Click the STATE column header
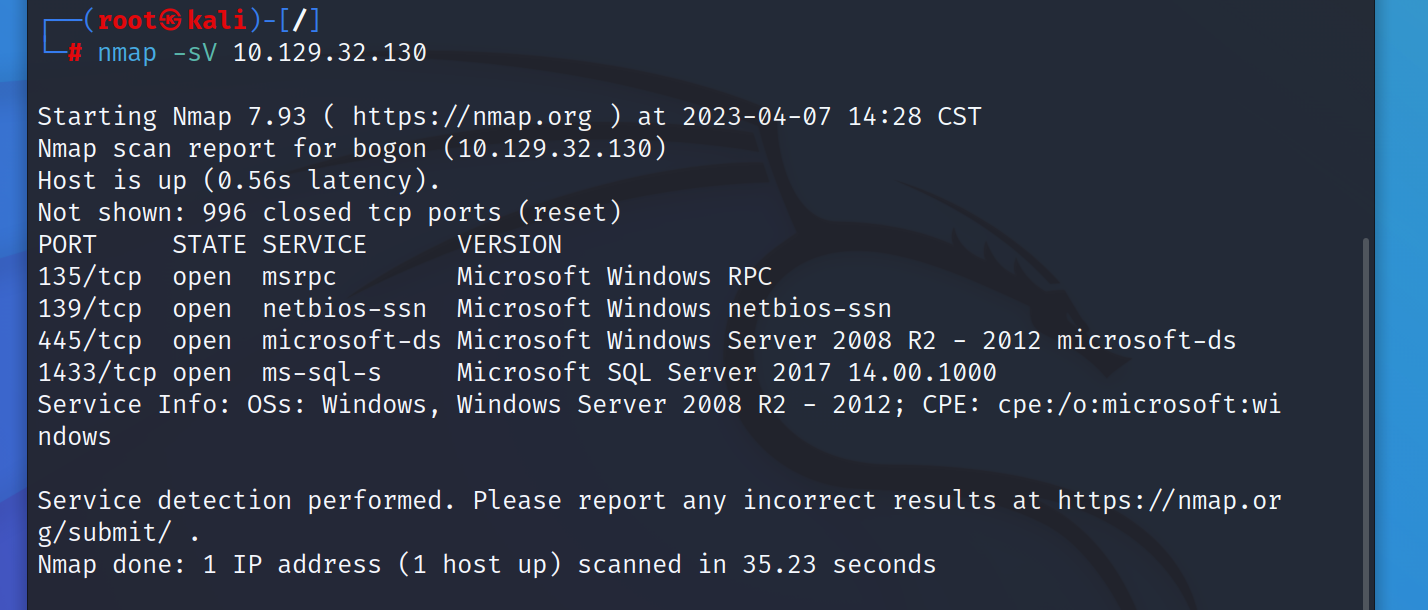Screen dimensions: 1428x610 209,245
